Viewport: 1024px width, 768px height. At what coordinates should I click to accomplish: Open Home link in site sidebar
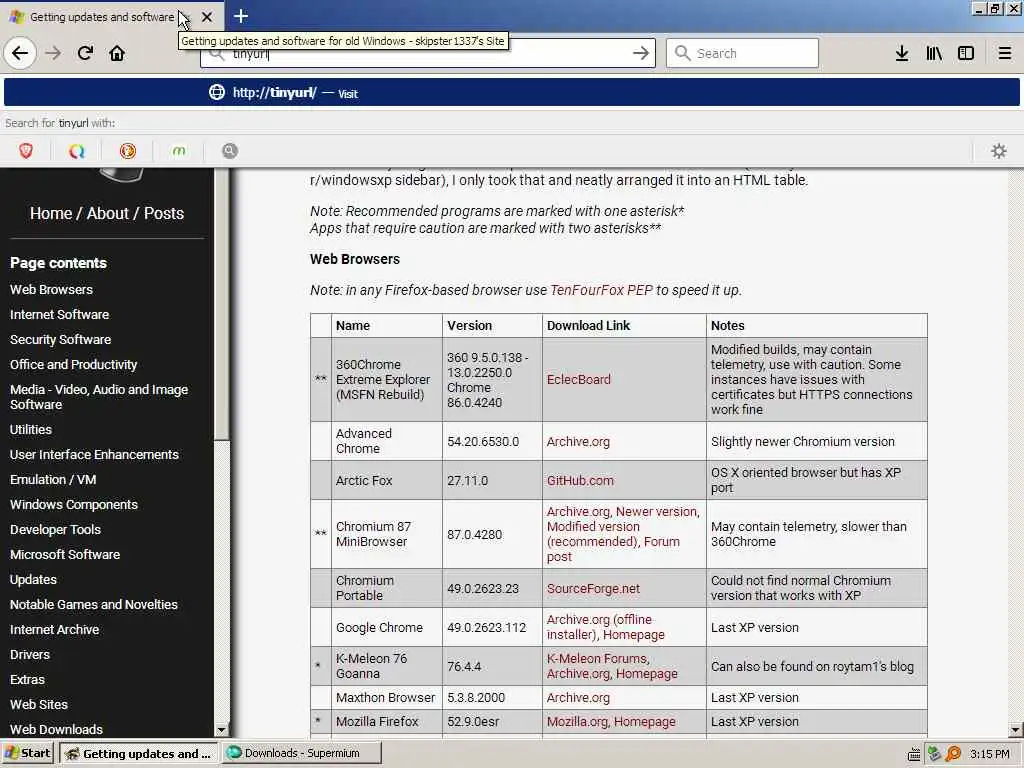51,214
